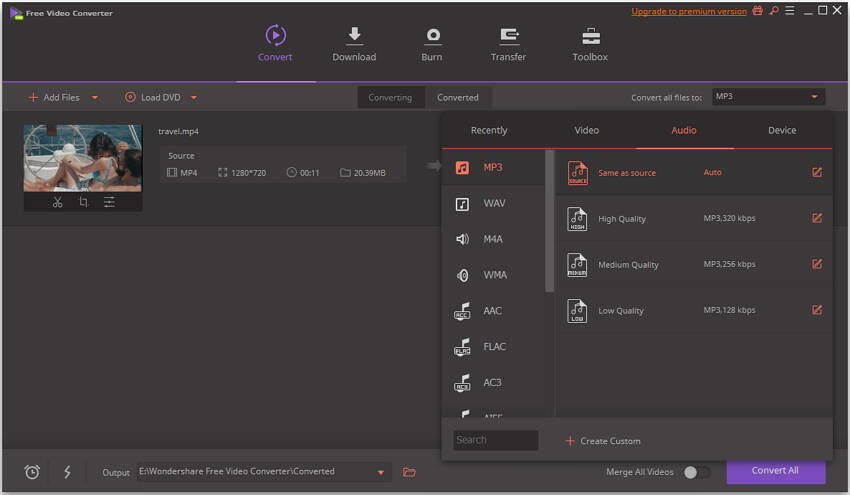Open the hamburger menu icon
850x495 pixels.
(x=790, y=10)
